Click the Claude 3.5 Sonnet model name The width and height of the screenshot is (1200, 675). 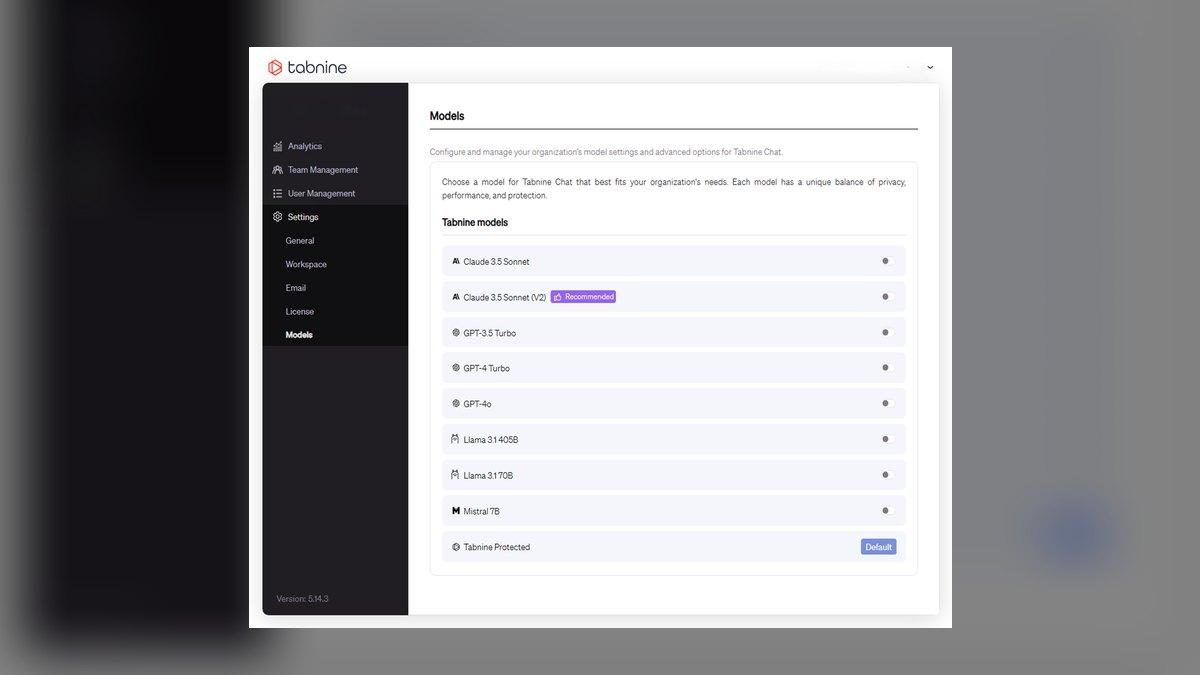(x=497, y=262)
